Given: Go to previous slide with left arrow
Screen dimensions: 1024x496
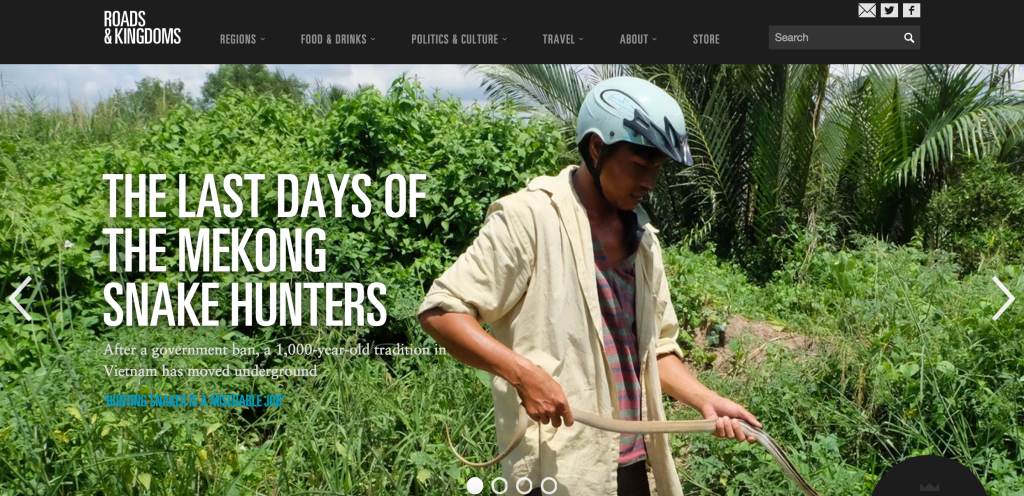Looking at the screenshot, I should click(20, 298).
